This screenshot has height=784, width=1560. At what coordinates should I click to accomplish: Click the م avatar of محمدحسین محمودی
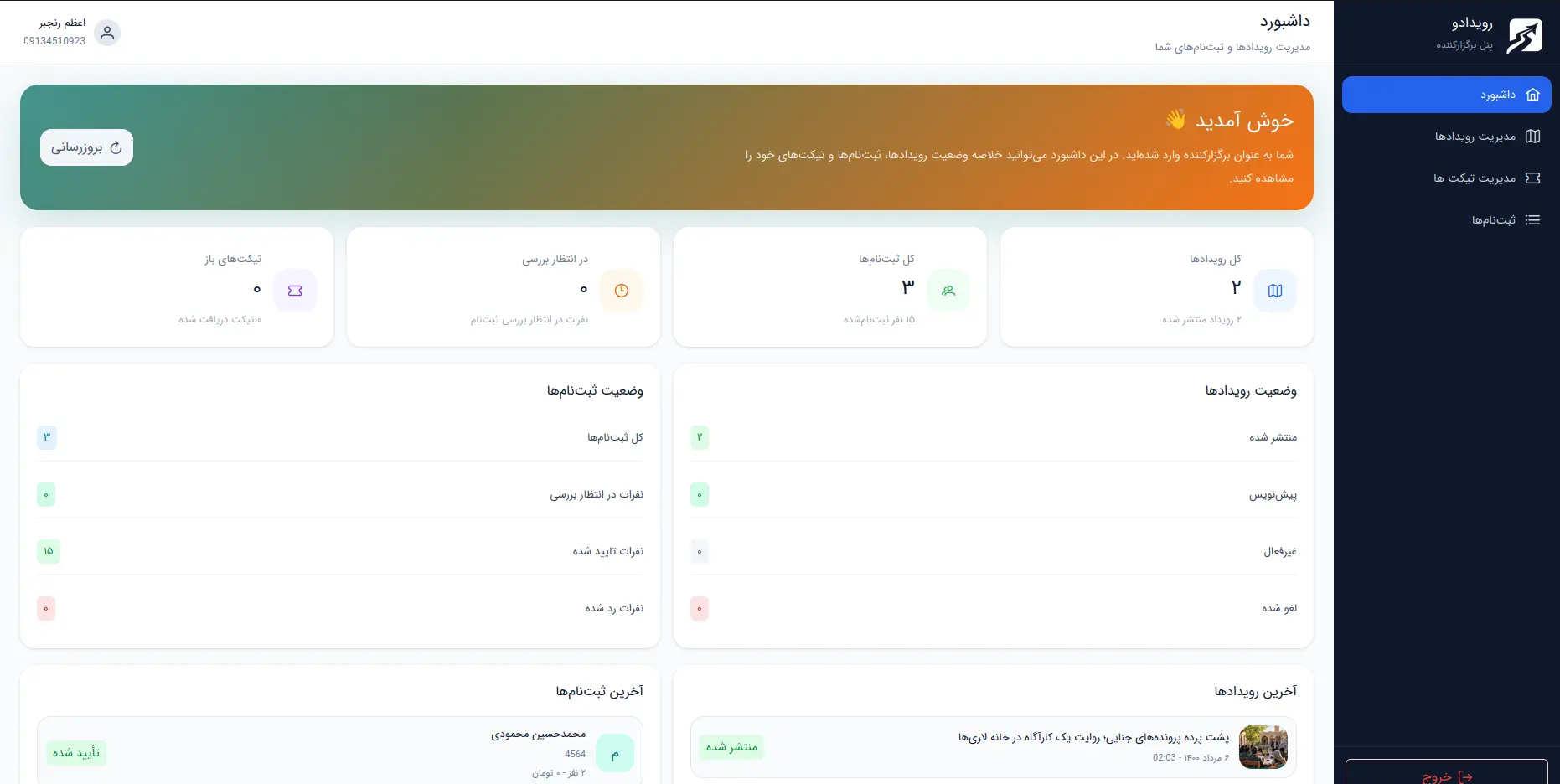pyautogui.click(x=615, y=754)
